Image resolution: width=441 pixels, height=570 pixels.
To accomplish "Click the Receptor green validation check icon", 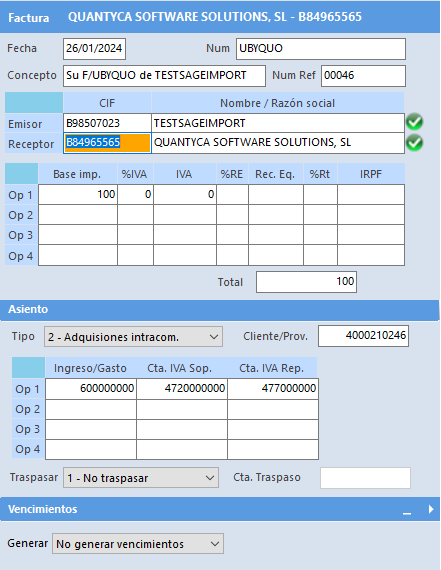I will [x=414, y=142].
